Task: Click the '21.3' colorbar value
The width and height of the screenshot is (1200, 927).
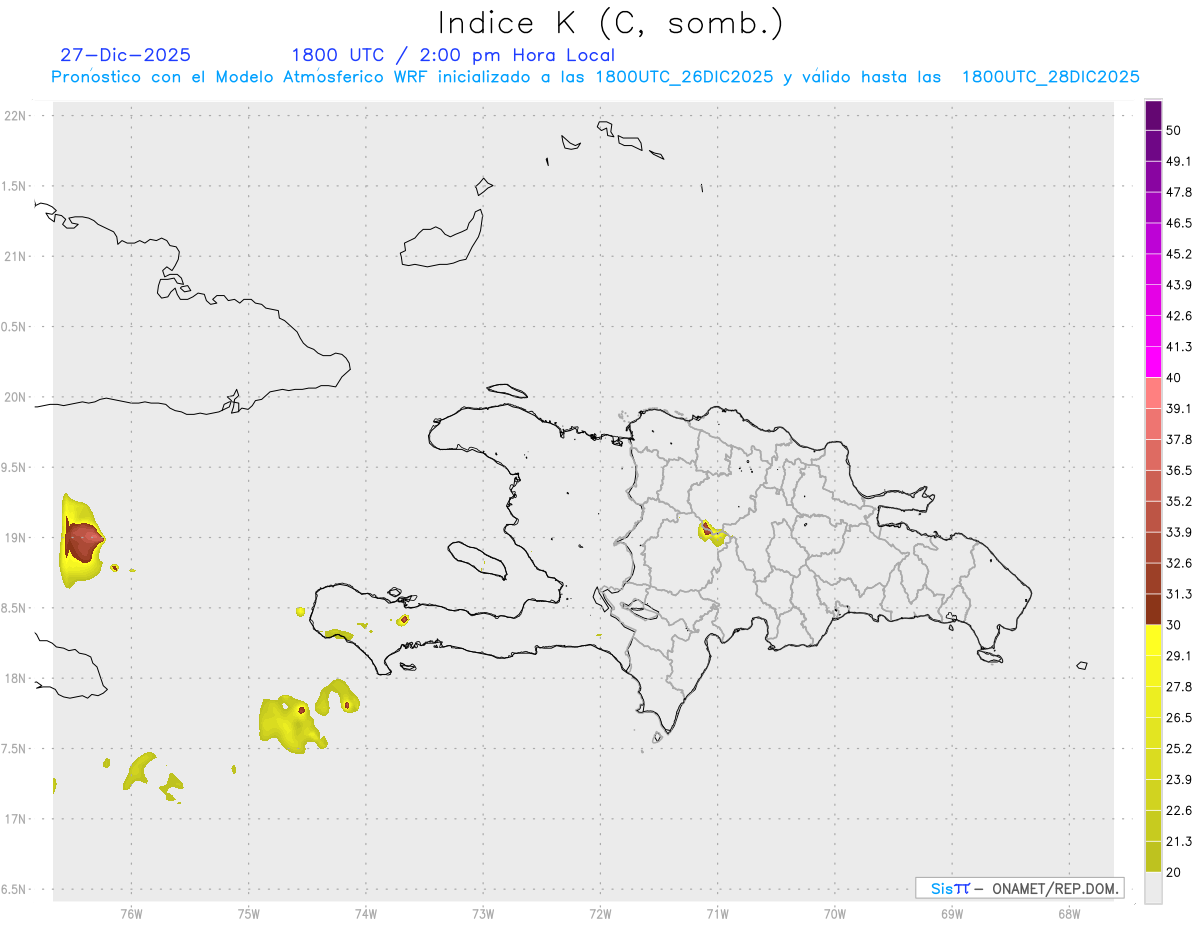Action: point(1179,842)
